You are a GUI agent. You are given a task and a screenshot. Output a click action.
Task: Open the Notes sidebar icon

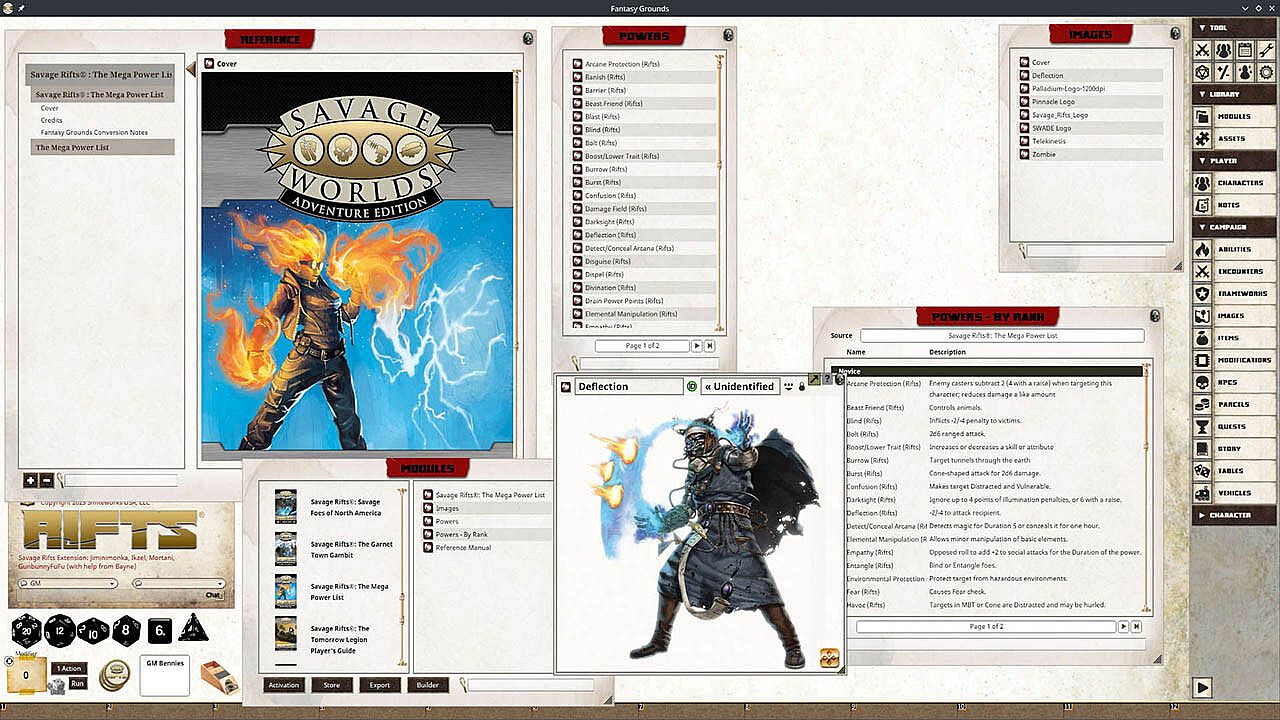click(1202, 205)
